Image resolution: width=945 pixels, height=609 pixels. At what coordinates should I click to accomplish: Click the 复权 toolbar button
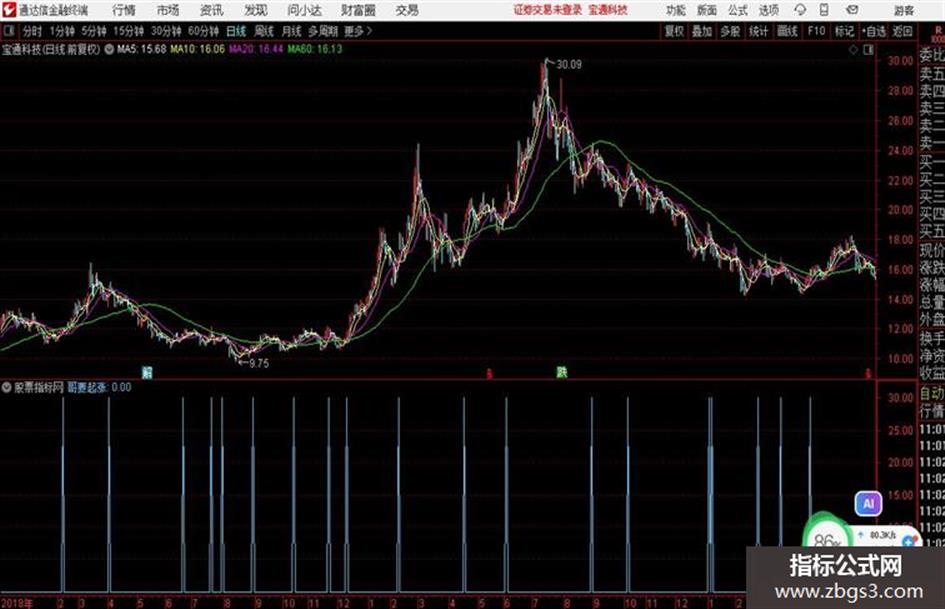coord(673,31)
